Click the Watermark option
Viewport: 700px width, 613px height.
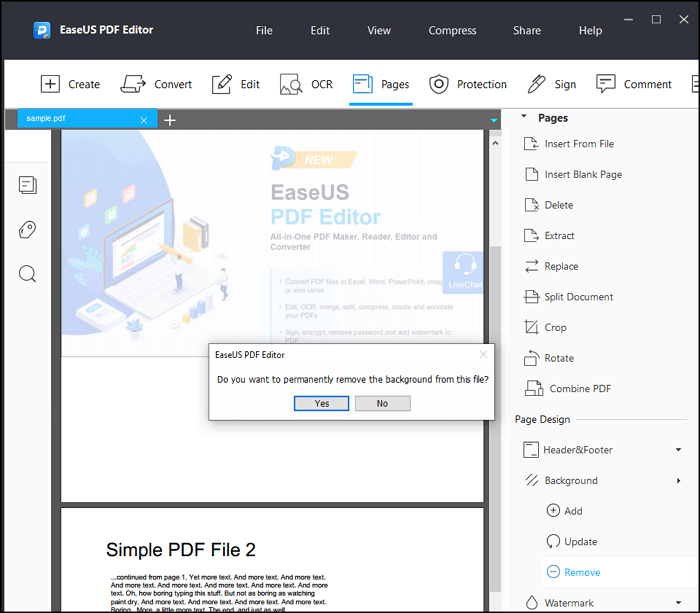click(x=569, y=603)
